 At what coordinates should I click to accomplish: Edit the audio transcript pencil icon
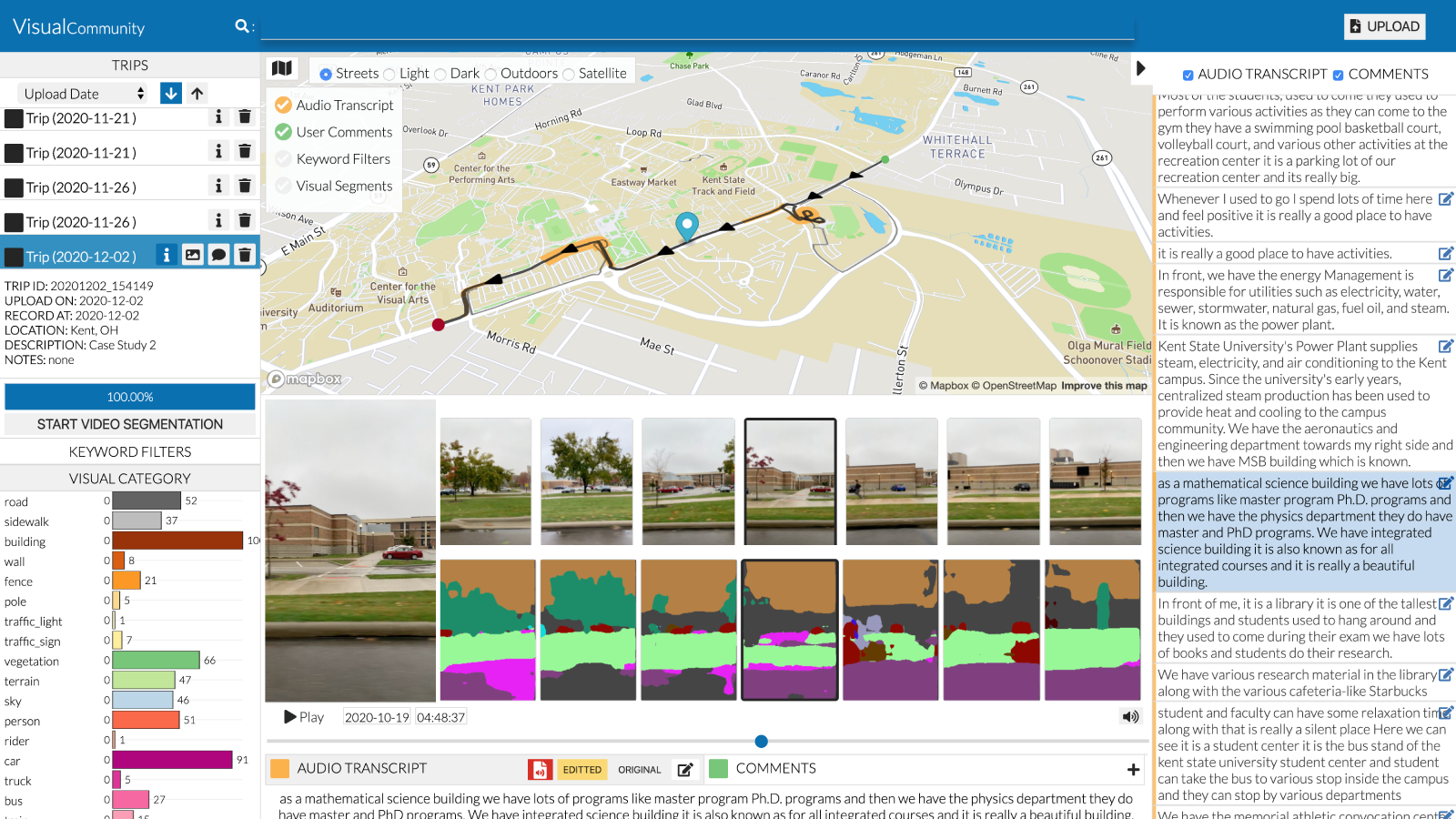pos(685,770)
